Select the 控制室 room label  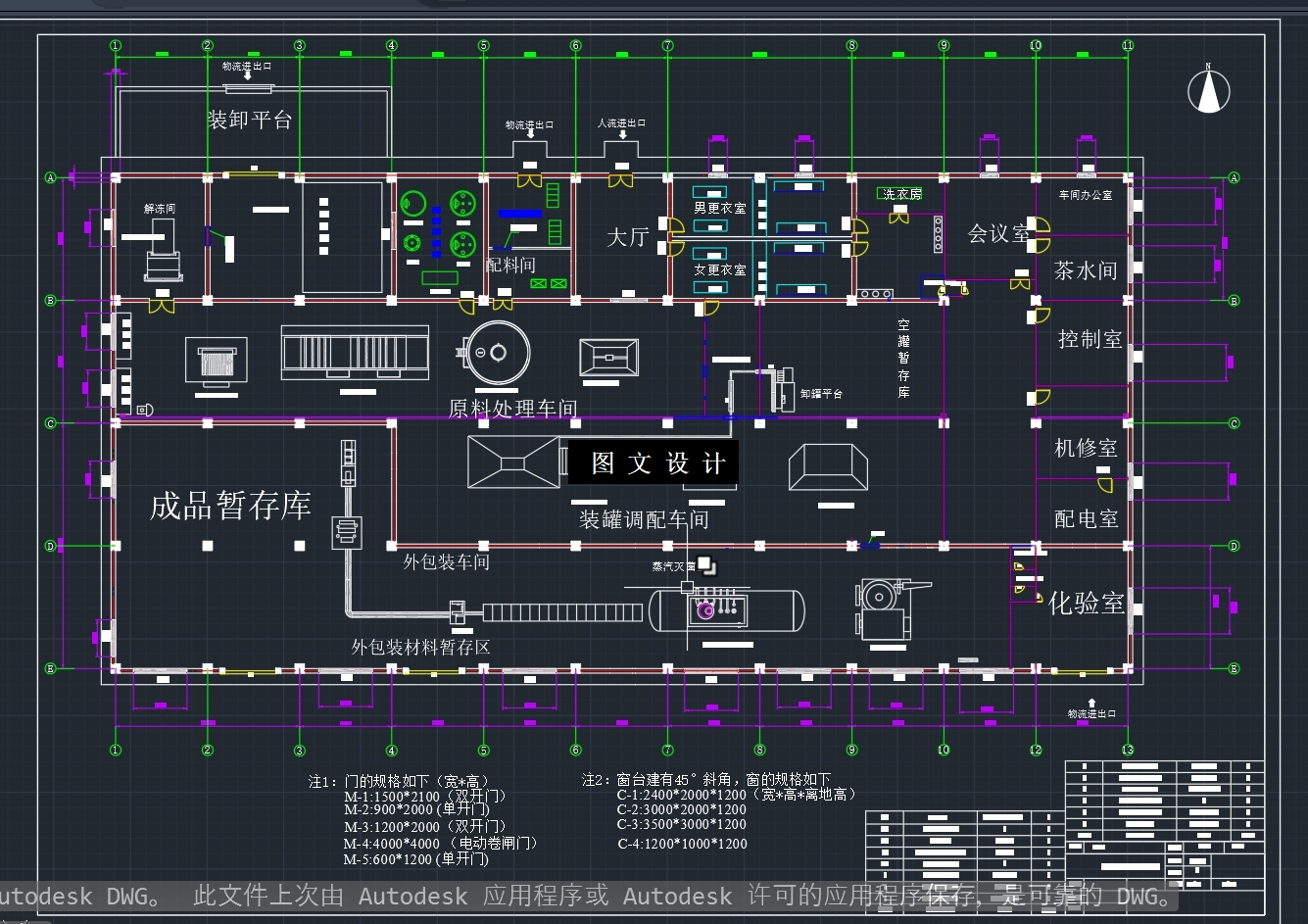click(1090, 339)
